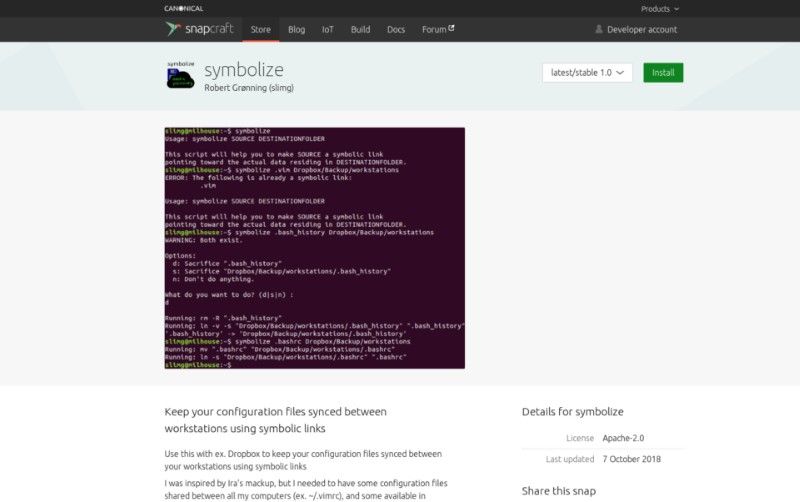Click the Snapcraft bird logo
Image resolution: width=800 pixels, height=502 pixels.
click(x=174, y=29)
